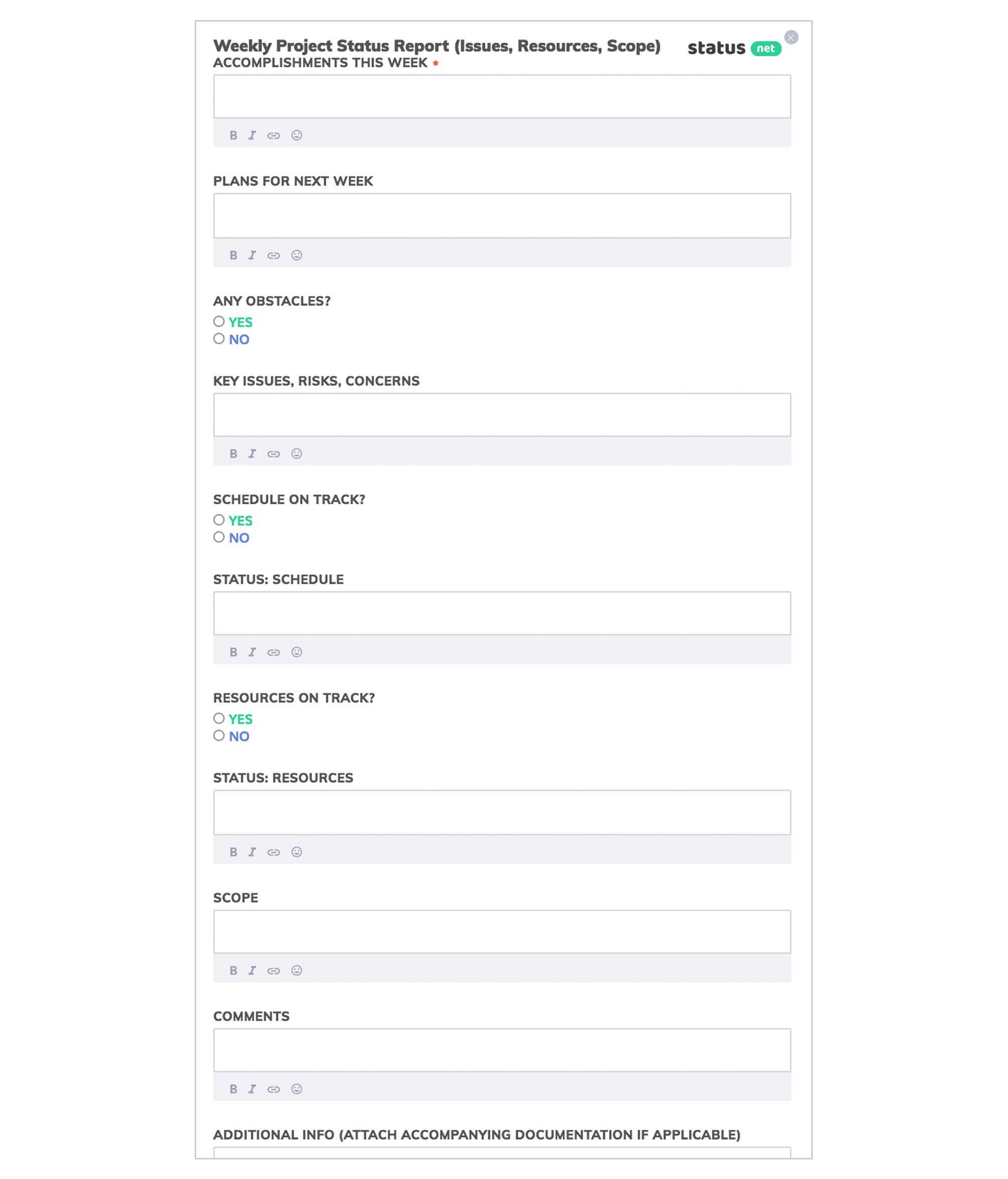Select YES for Any Obstacles radio button
Image resolution: width=1008 pixels, height=1179 pixels.
click(218, 321)
